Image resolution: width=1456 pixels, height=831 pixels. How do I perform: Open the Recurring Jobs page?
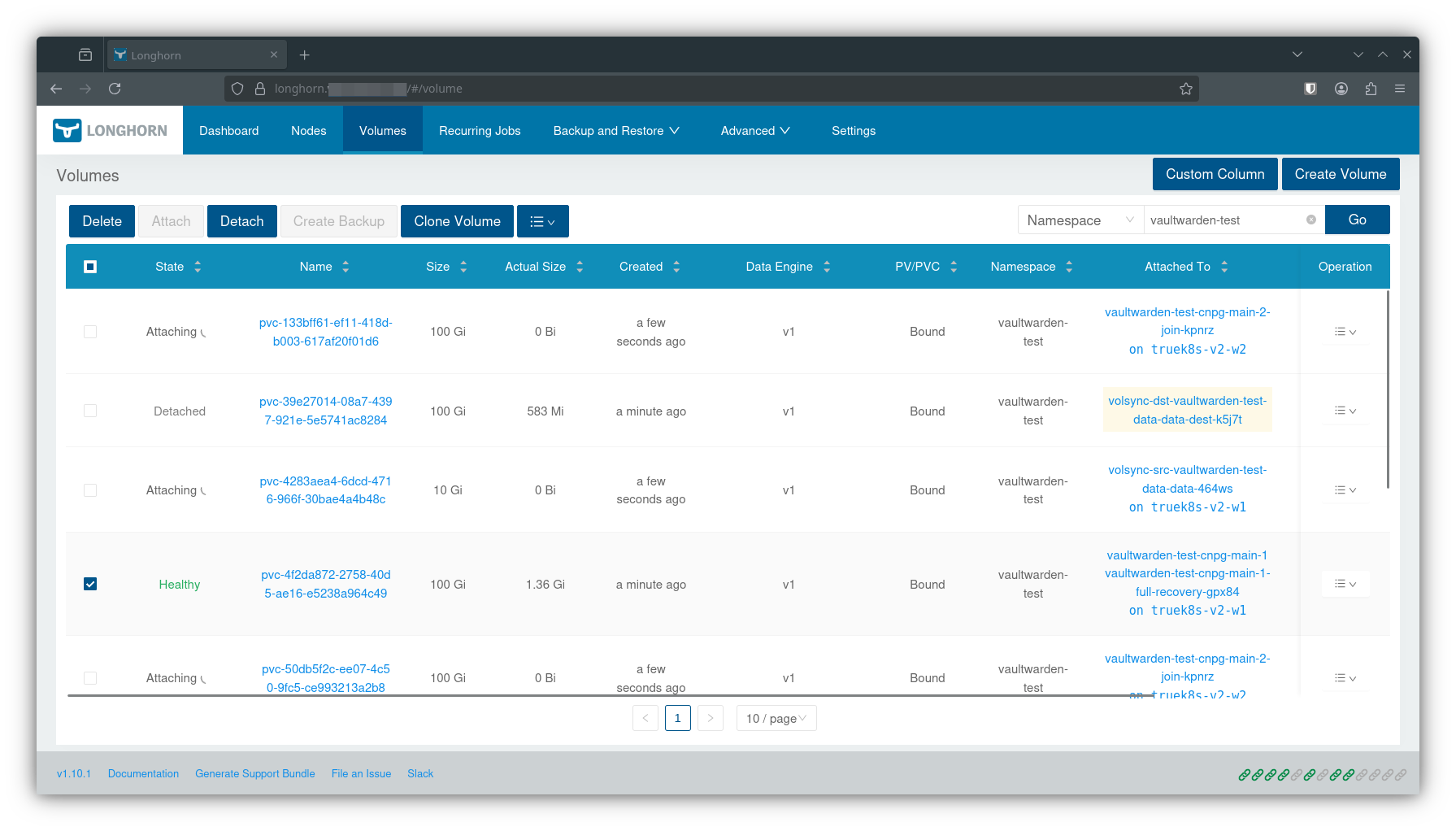[x=480, y=131]
